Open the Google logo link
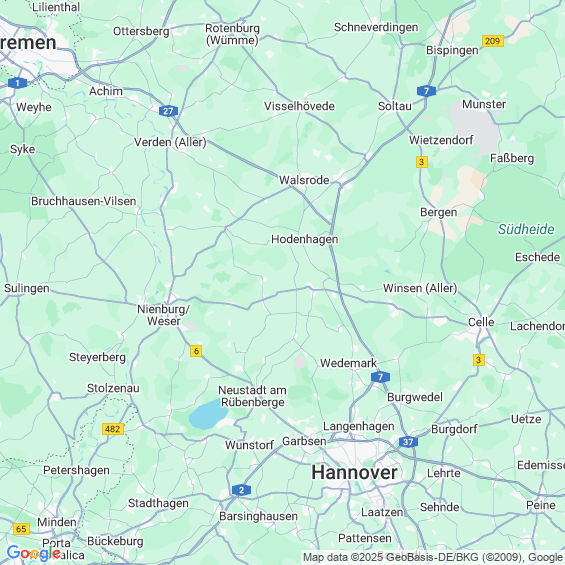565x565 pixels. (34, 552)
